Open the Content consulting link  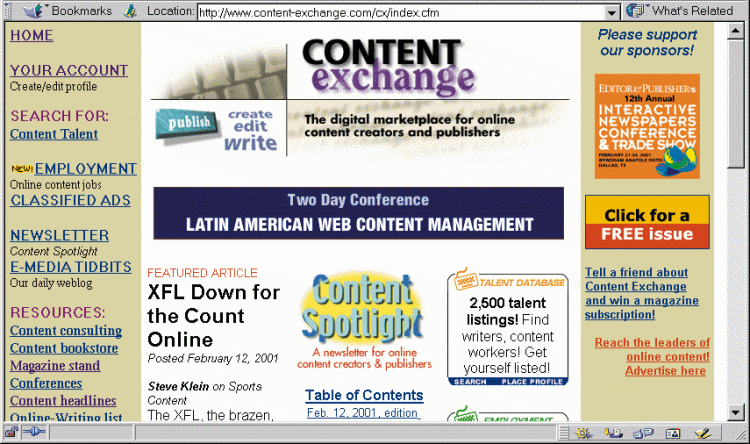[66, 331]
